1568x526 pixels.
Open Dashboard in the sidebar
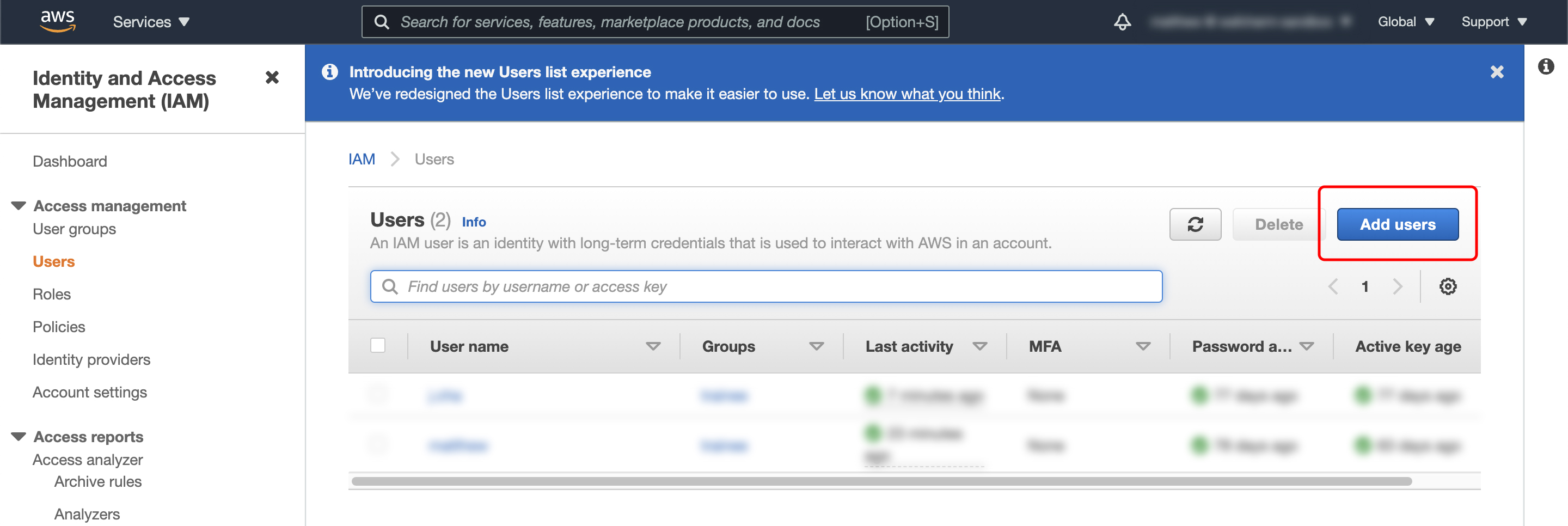click(x=69, y=161)
